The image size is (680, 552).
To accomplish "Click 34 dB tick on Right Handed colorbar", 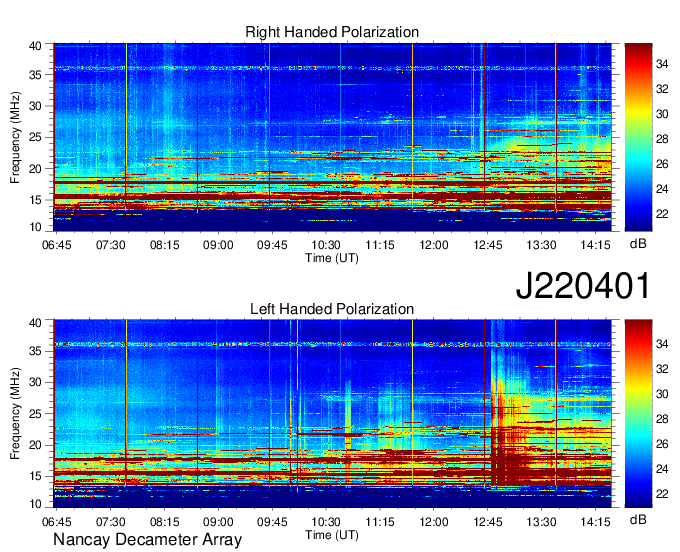I will click(x=662, y=64).
